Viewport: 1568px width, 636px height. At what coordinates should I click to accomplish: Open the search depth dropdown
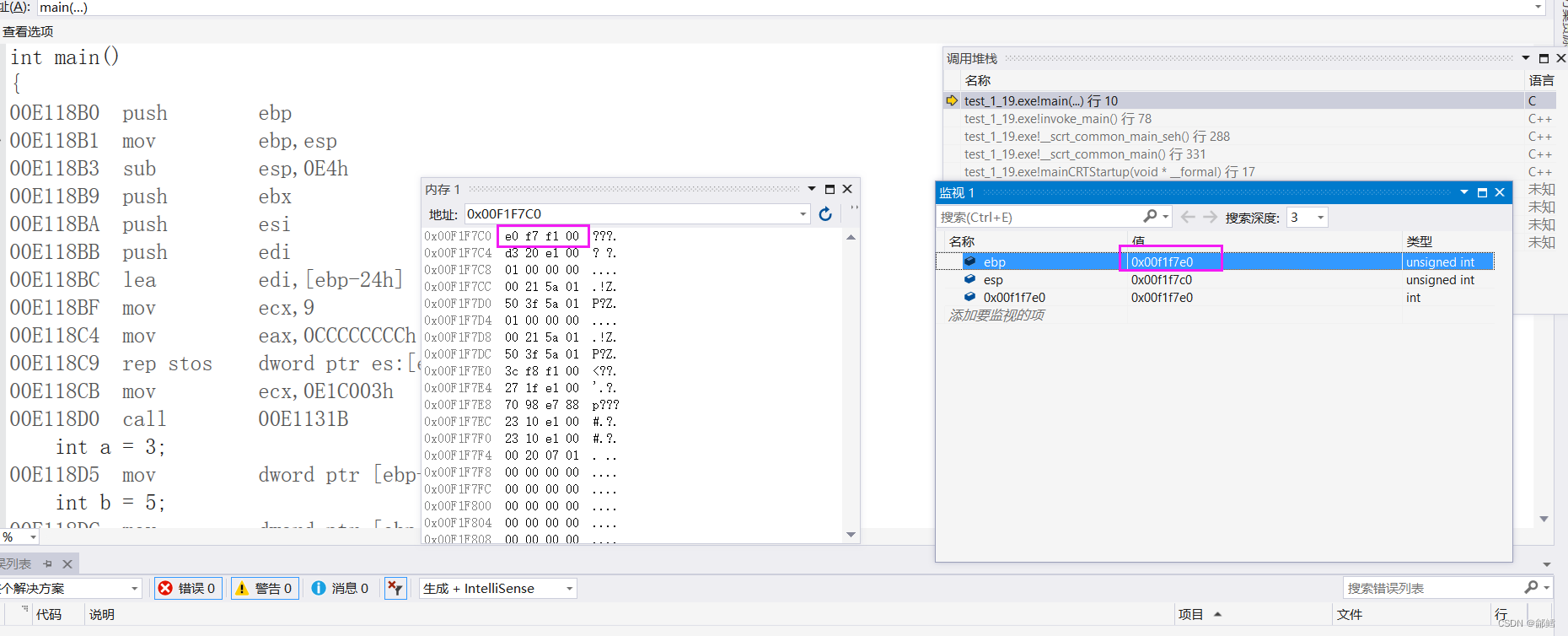point(1320,218)
